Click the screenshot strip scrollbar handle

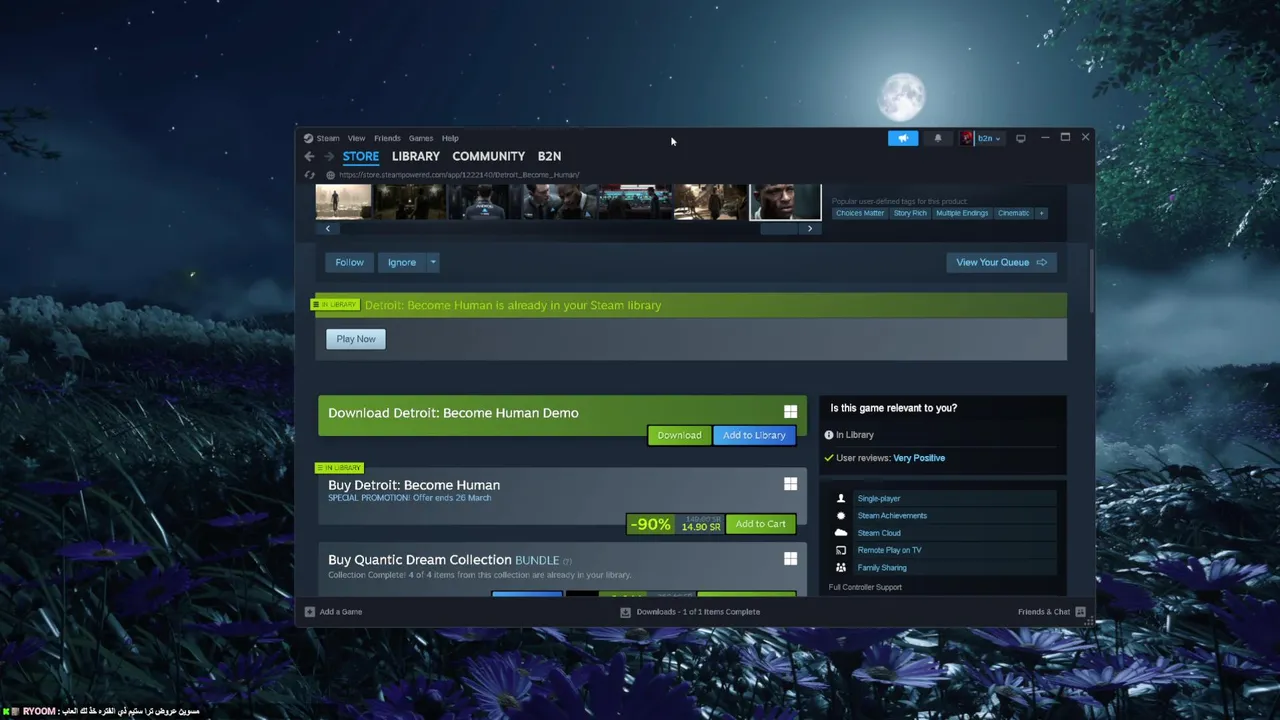point(779,229)
